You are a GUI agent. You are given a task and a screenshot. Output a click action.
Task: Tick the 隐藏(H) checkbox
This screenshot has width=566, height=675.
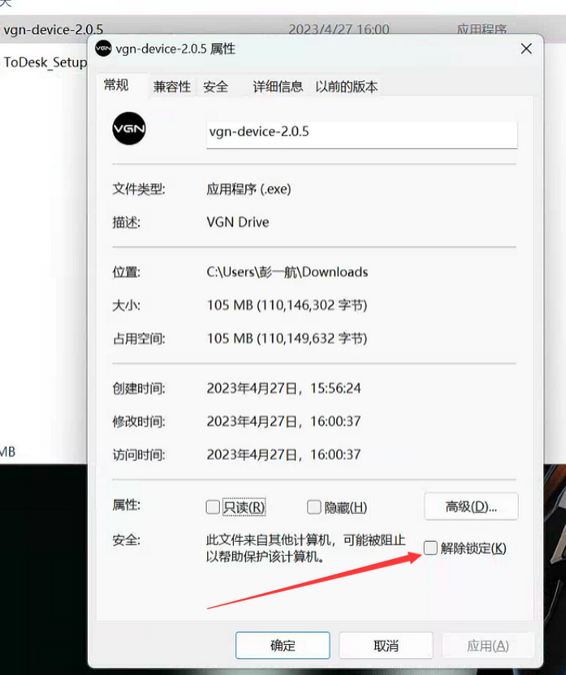[x=314, y=507]
